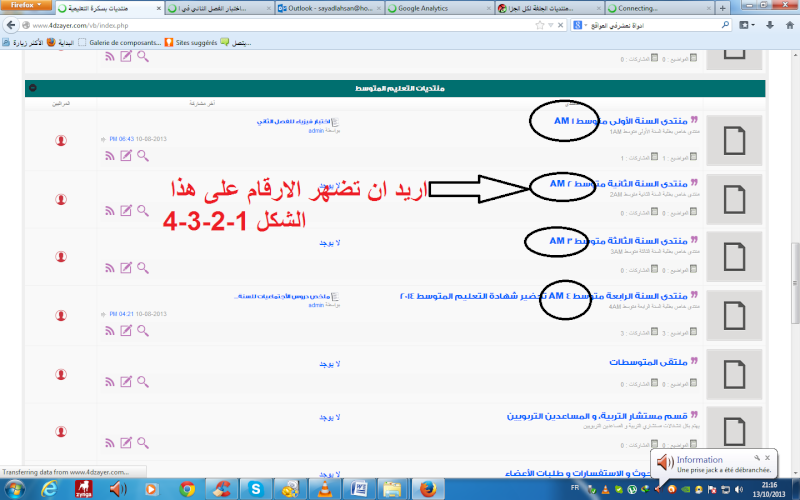Bookmark this page with the star icon

[x=540, y=25]
